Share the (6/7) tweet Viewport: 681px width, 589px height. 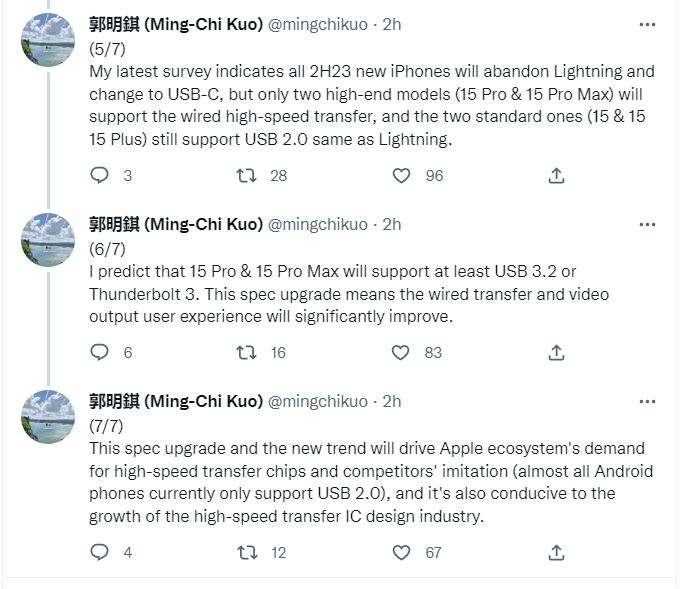click(x=557, y=352)
